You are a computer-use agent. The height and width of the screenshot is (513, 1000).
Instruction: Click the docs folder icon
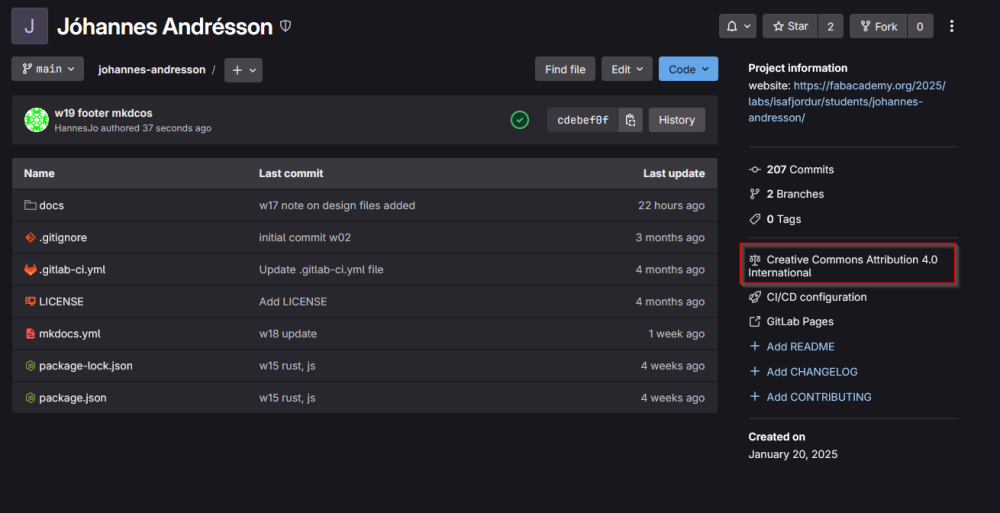tap(30, 205)
